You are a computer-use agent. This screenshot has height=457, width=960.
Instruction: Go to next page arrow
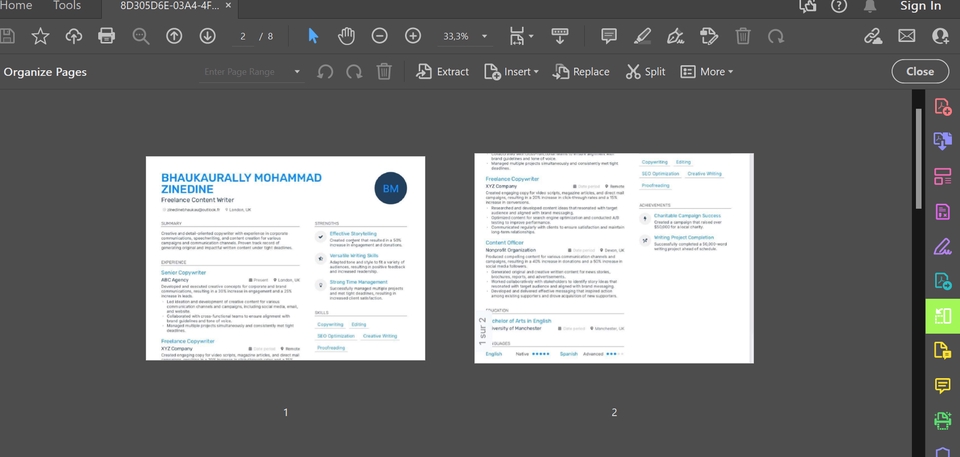coord(208,36)
